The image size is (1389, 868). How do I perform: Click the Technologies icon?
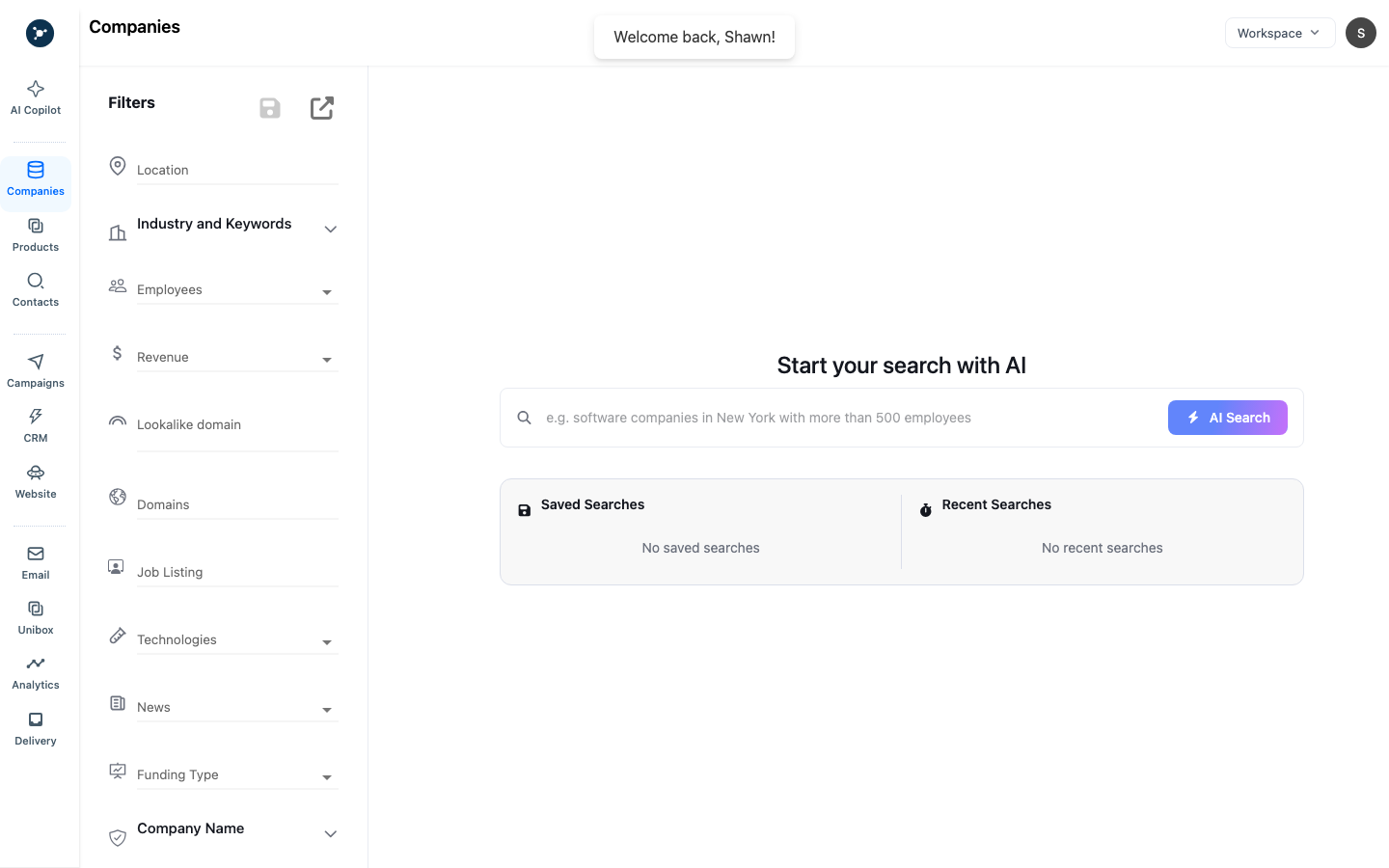tap(118, 636)
